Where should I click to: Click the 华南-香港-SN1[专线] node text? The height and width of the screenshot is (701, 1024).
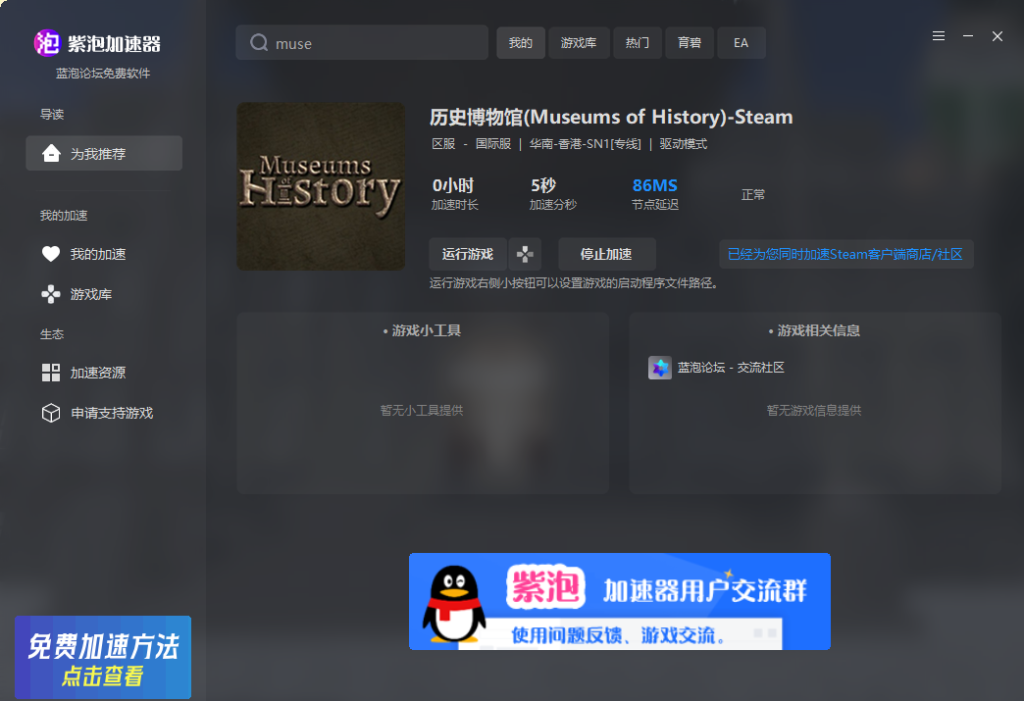coord(585,144)
